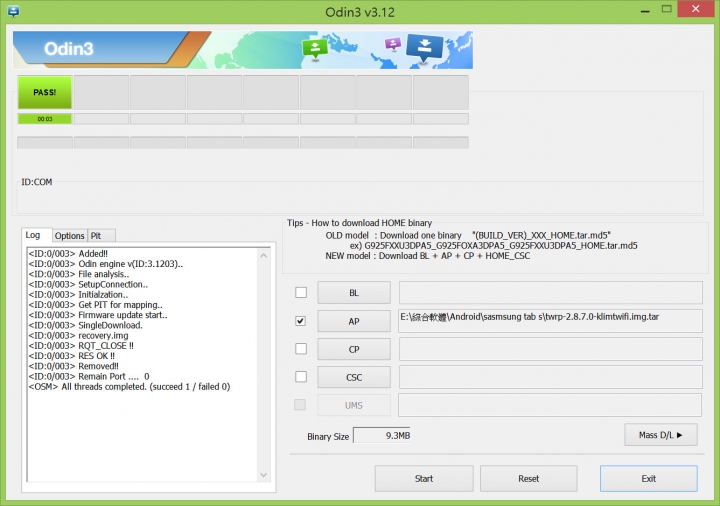Click the 'Binary Size' label
Screen dimensions: 720x506
[x=328, y=436]
